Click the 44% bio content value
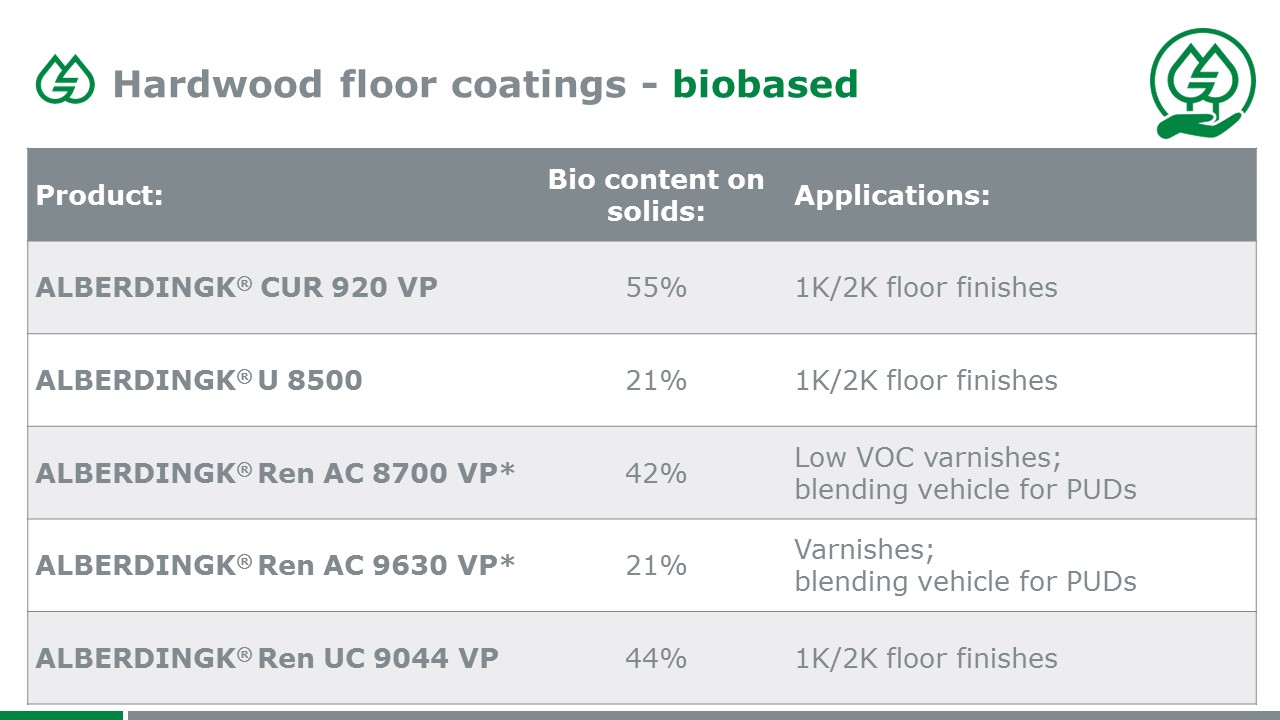Viewport: 1280px width, 720px height. click(656, 658)
